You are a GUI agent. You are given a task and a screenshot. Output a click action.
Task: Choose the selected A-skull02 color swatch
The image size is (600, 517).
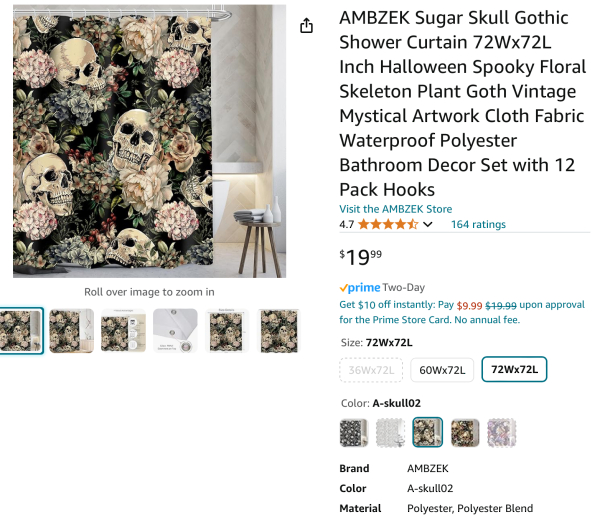tap(428, 432)
